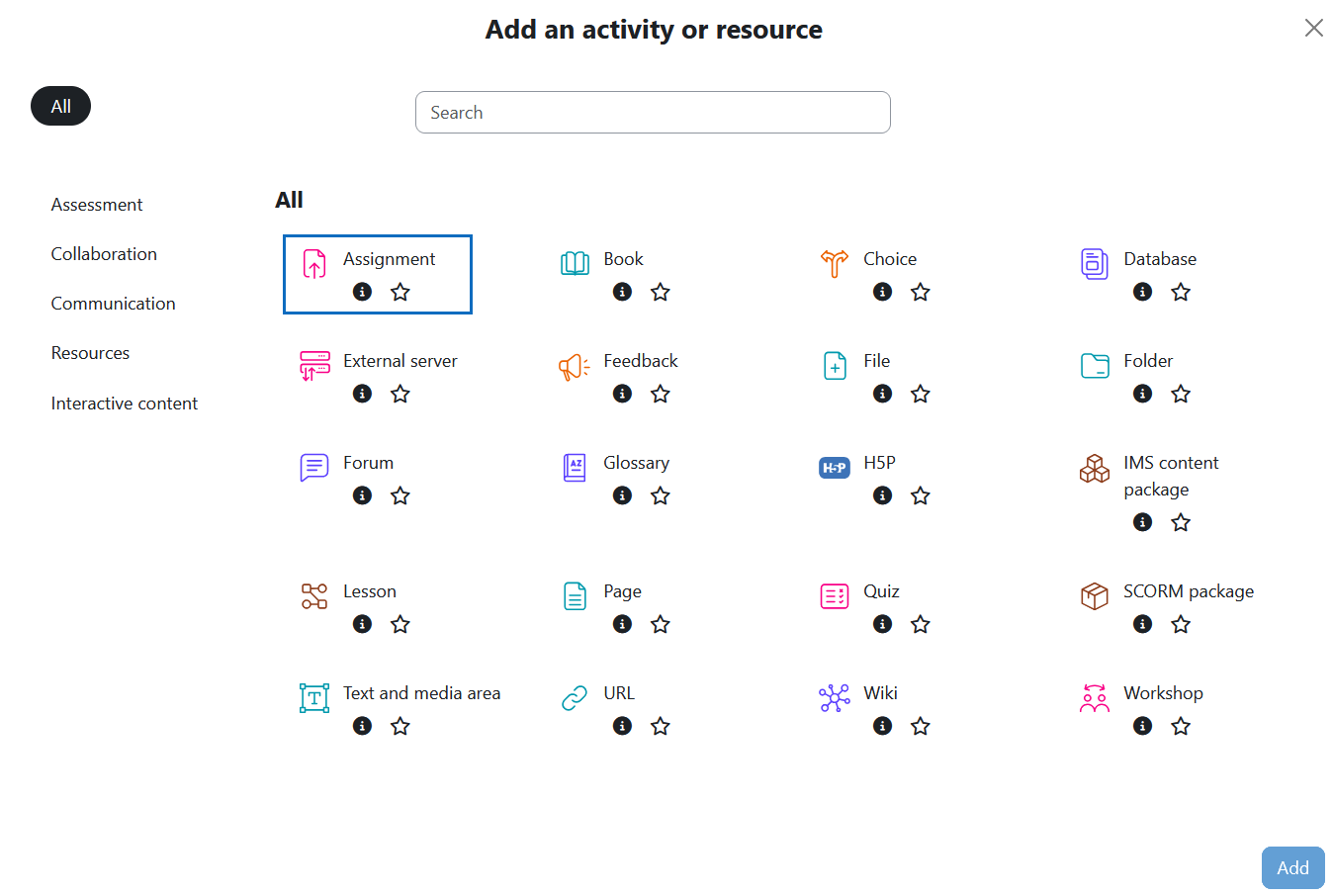This screenshot has height=896, width=1332.
Task: Mark Lesson as a starred activity
Action: coord(400,624)
